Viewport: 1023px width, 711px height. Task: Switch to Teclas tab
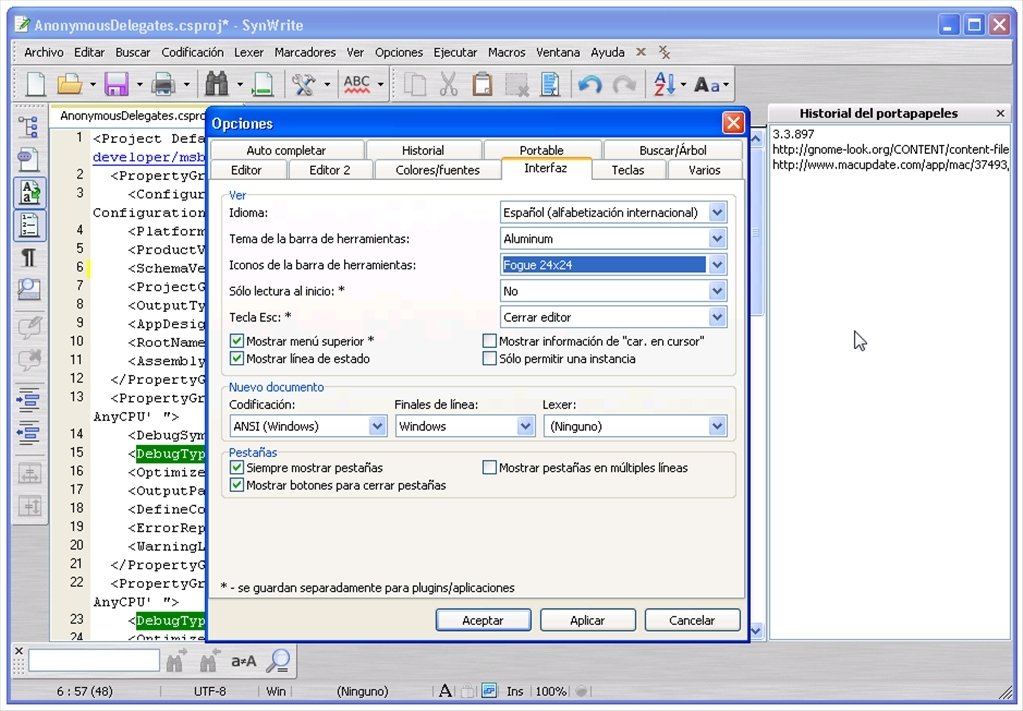pyautogui.click(x=628, y=170)
